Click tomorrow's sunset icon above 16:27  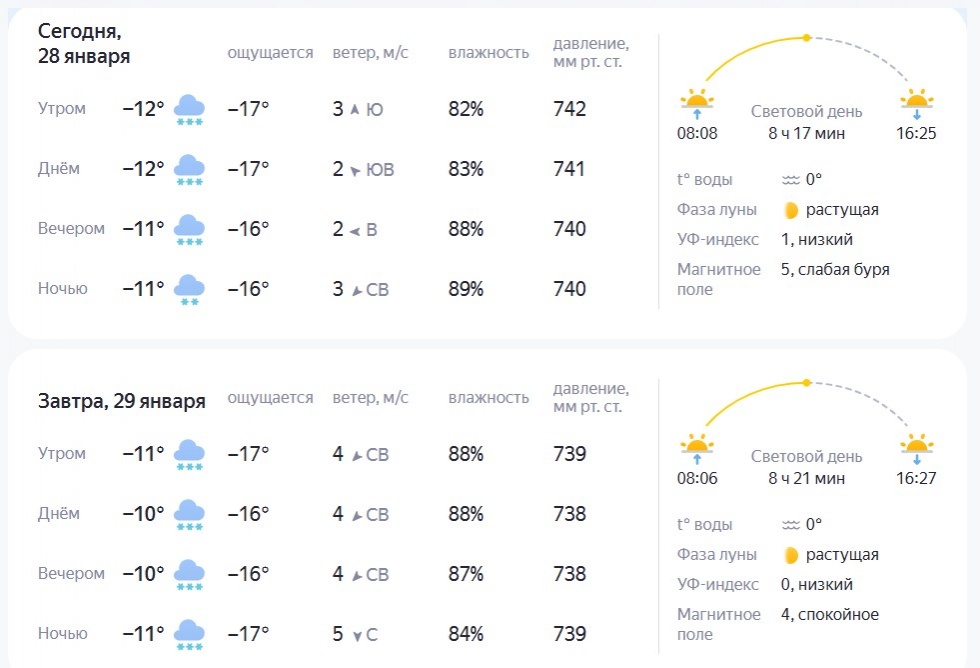pyautogui.click(x=916, y=448)
